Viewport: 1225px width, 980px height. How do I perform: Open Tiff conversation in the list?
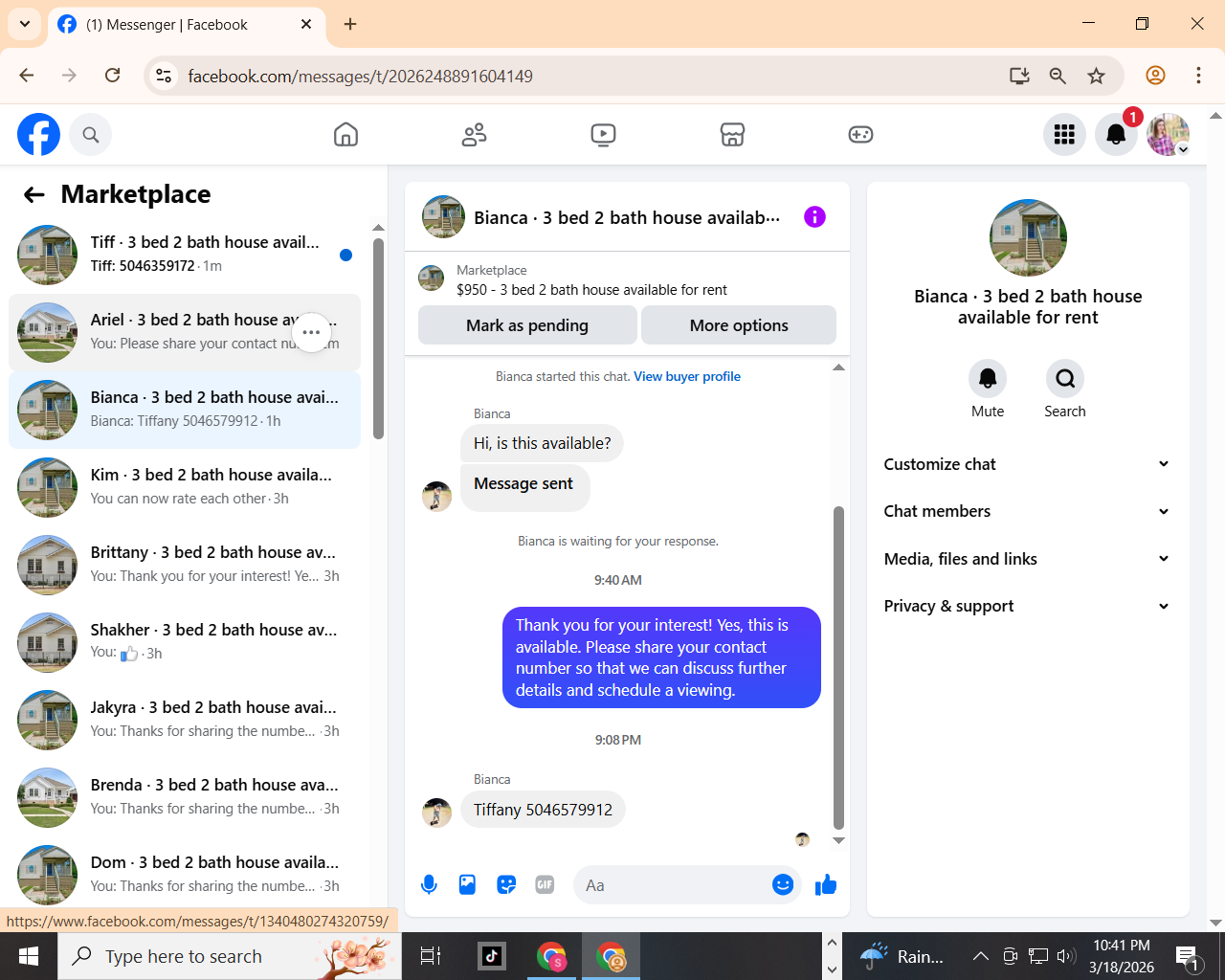coord(185,255)
